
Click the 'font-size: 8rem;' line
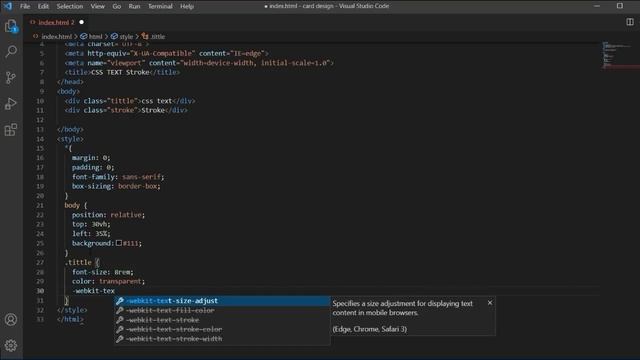103,272
